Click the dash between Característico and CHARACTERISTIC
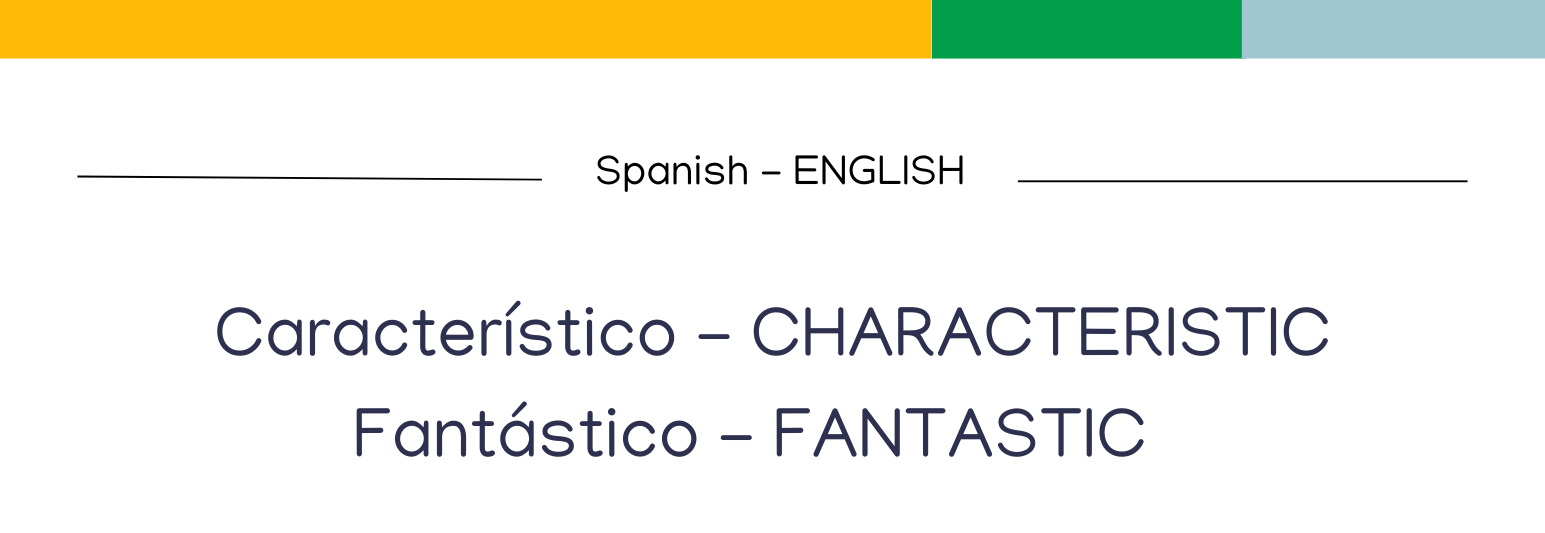Image resolution: width=1545 pixels, height=533 pixels. (713, 335)
